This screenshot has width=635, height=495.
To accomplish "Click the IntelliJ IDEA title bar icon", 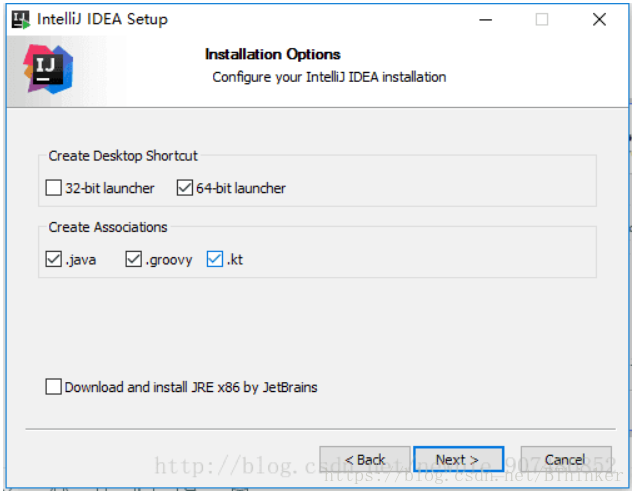I will (21, 19).
